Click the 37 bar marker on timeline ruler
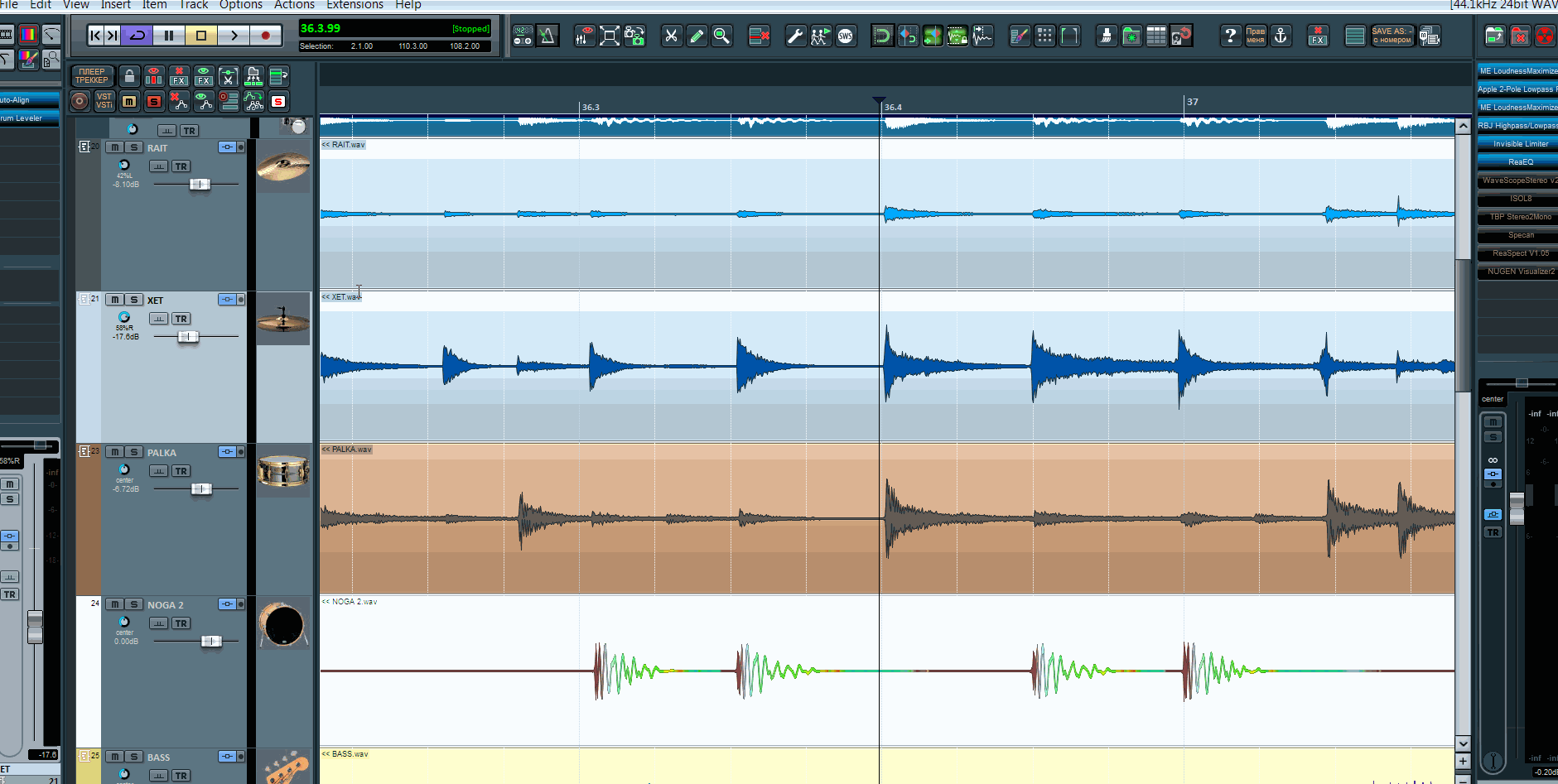Screen dimensions: 1558x784 1193,102
